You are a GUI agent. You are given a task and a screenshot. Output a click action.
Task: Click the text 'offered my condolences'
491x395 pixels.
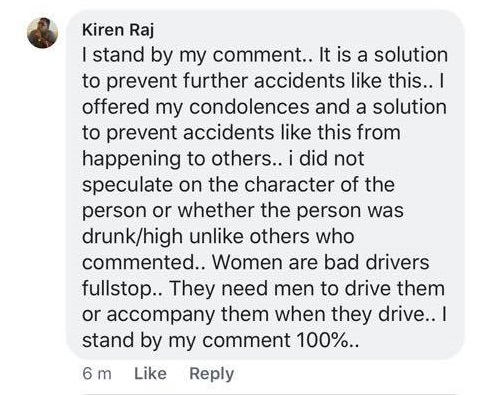pyautogui.click(x=196, y=107)
